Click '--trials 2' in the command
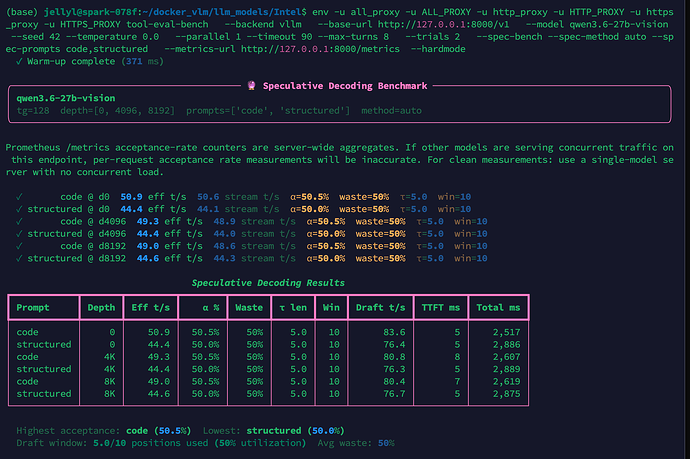Screen dimensions: 690x459 click(433, 37)
